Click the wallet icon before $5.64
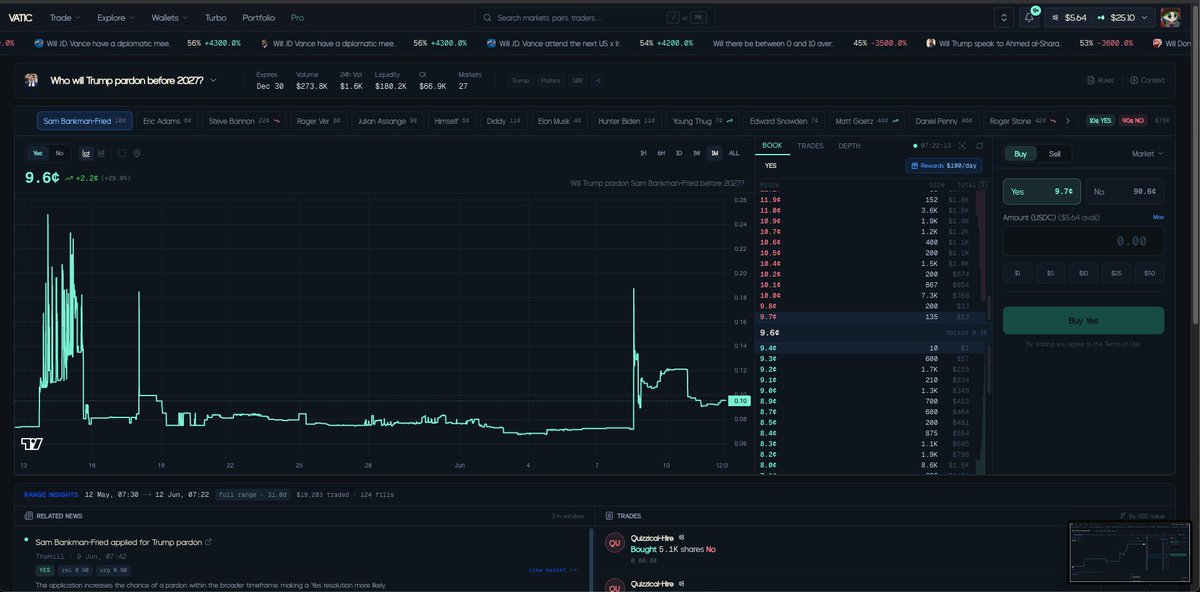The image size is (1200, 592). point(1054,18)
